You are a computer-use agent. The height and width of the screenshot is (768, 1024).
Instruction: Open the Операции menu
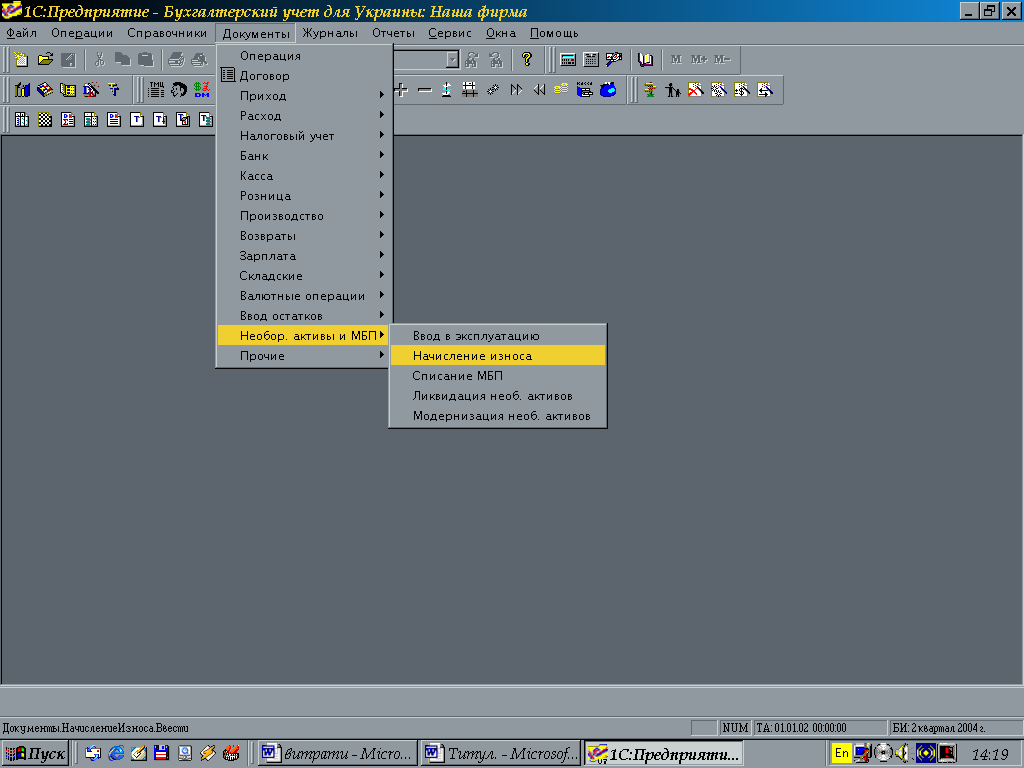pos(82,33)
